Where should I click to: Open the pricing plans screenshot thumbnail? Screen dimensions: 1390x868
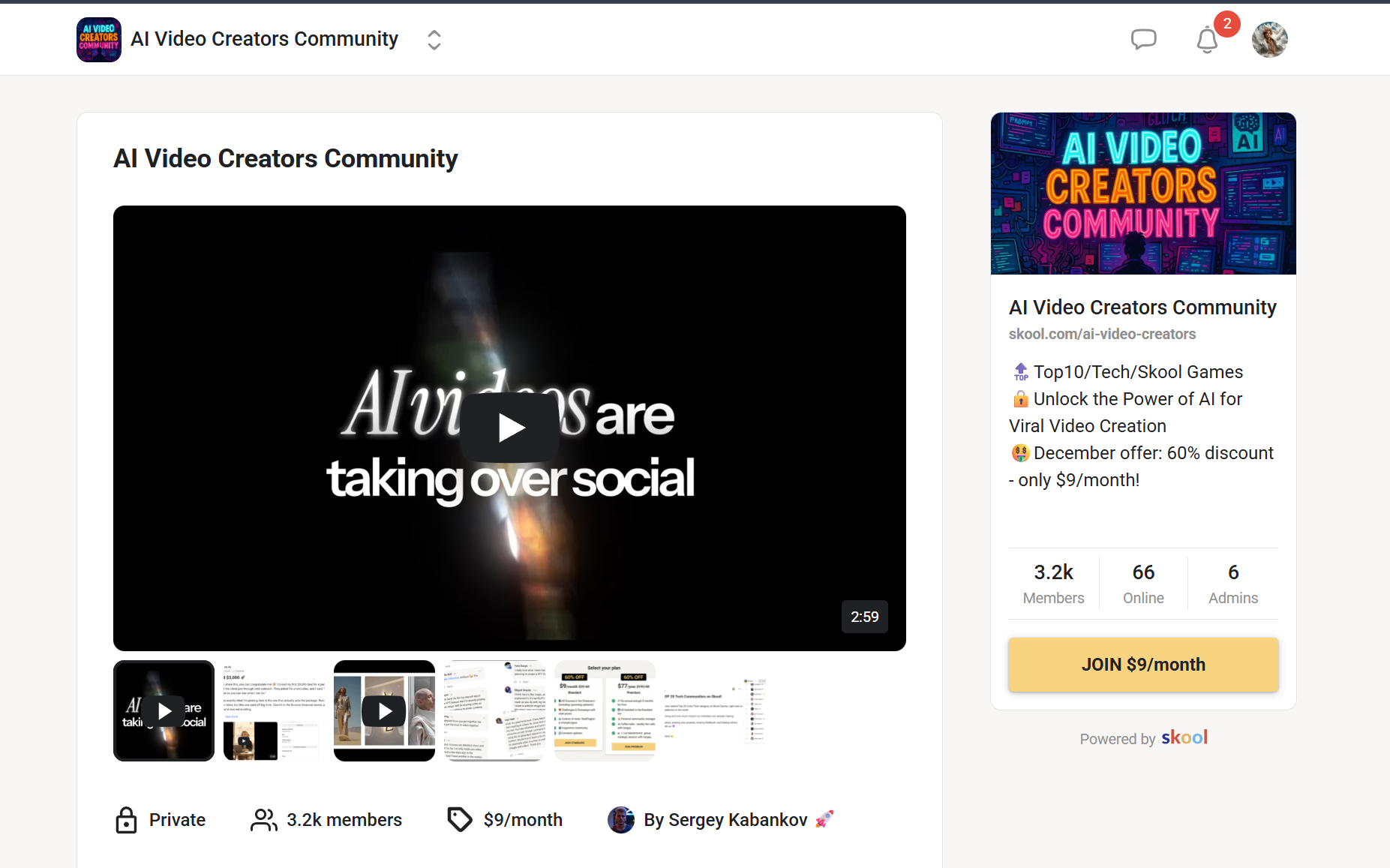(605, 710)
